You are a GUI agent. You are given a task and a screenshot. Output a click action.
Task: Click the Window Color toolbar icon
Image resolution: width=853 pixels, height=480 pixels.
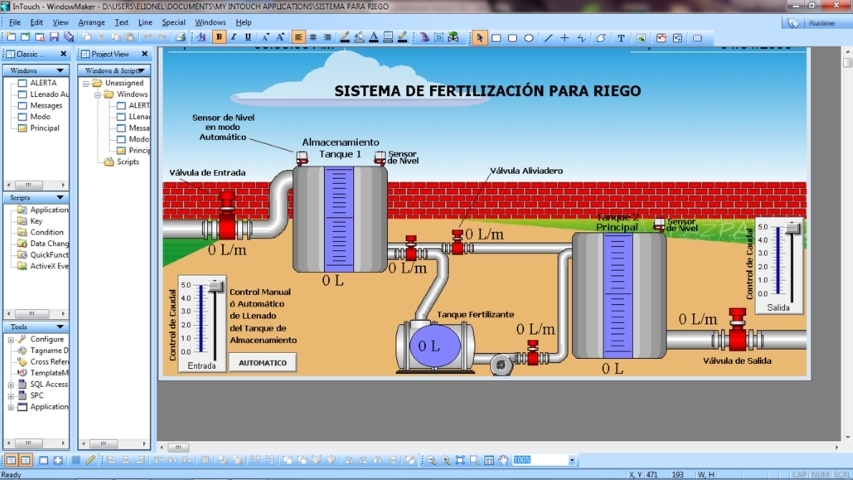click(388, 38)
